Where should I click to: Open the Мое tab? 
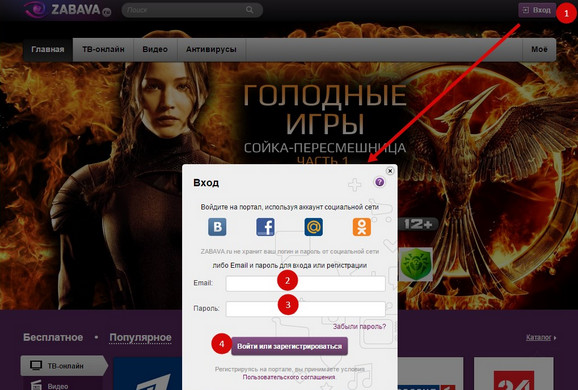(539, 49)
